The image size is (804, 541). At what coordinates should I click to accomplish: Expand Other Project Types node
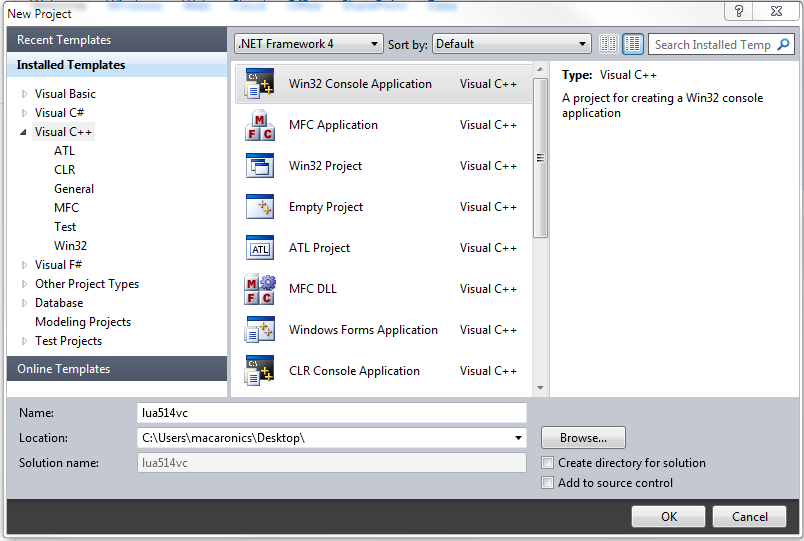pos(24,284)
